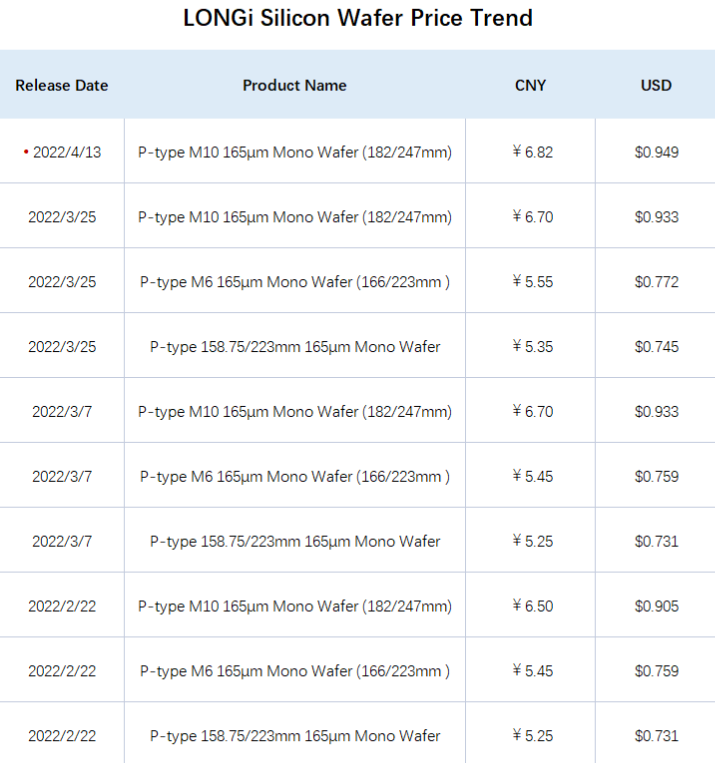Select the last 2022/2/22 date cell
The image size is (715, 763).
coord(62,736)
